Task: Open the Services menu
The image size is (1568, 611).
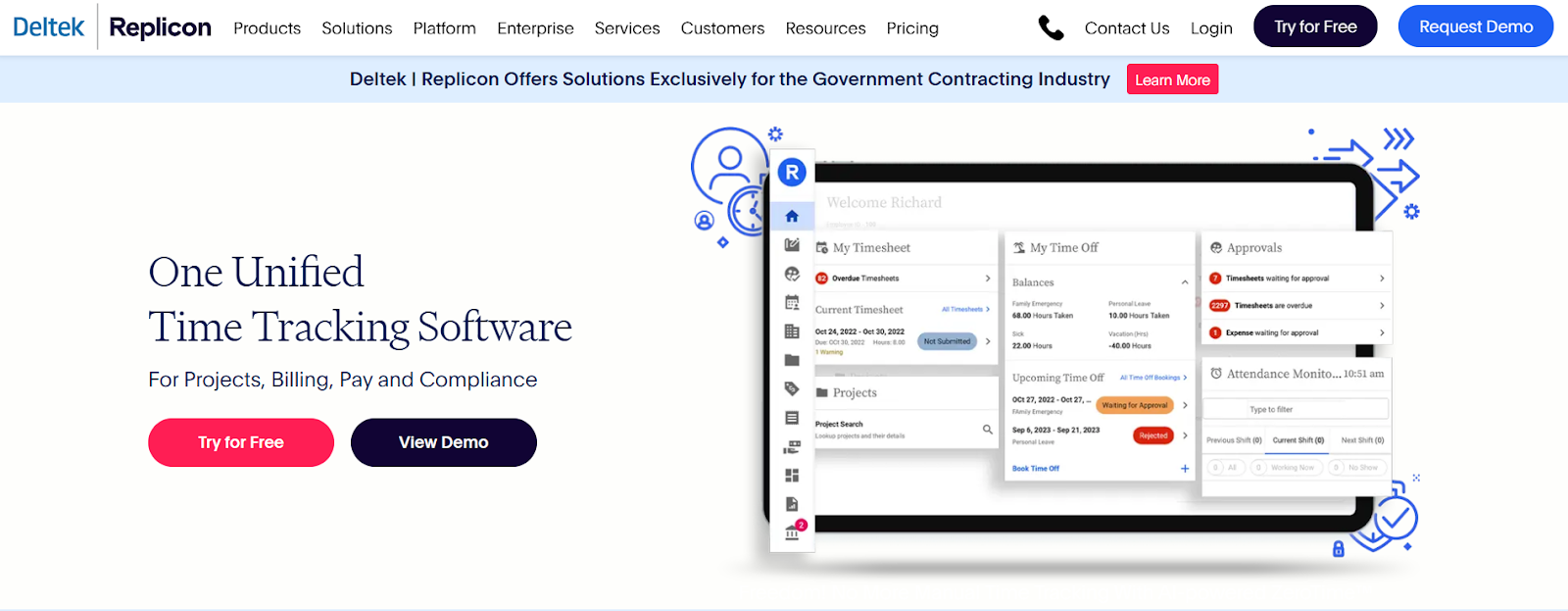Action: pyautogui.click(x=627, y=28)
